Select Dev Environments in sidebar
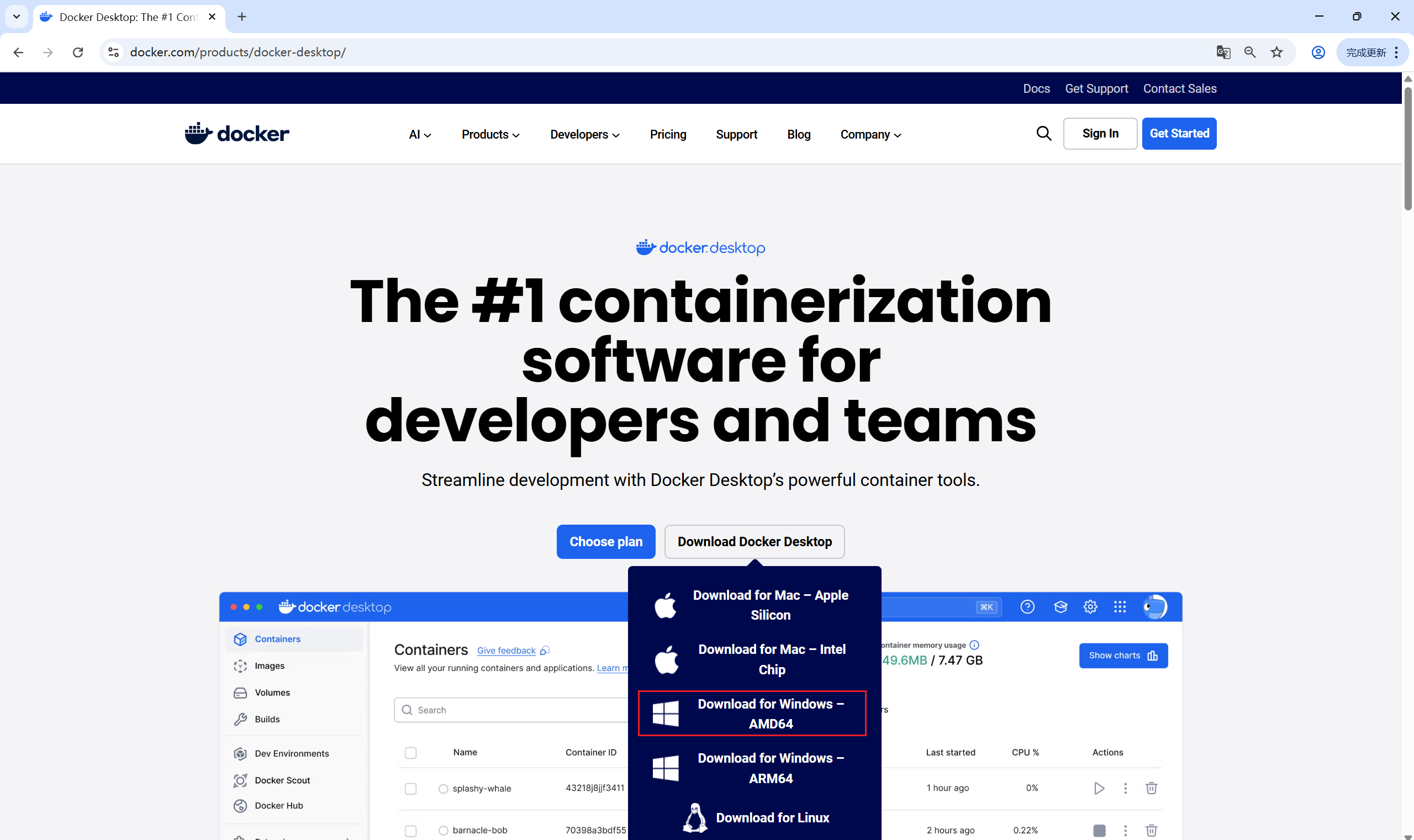Screen dimensions: 1414x840 point(291,753)
